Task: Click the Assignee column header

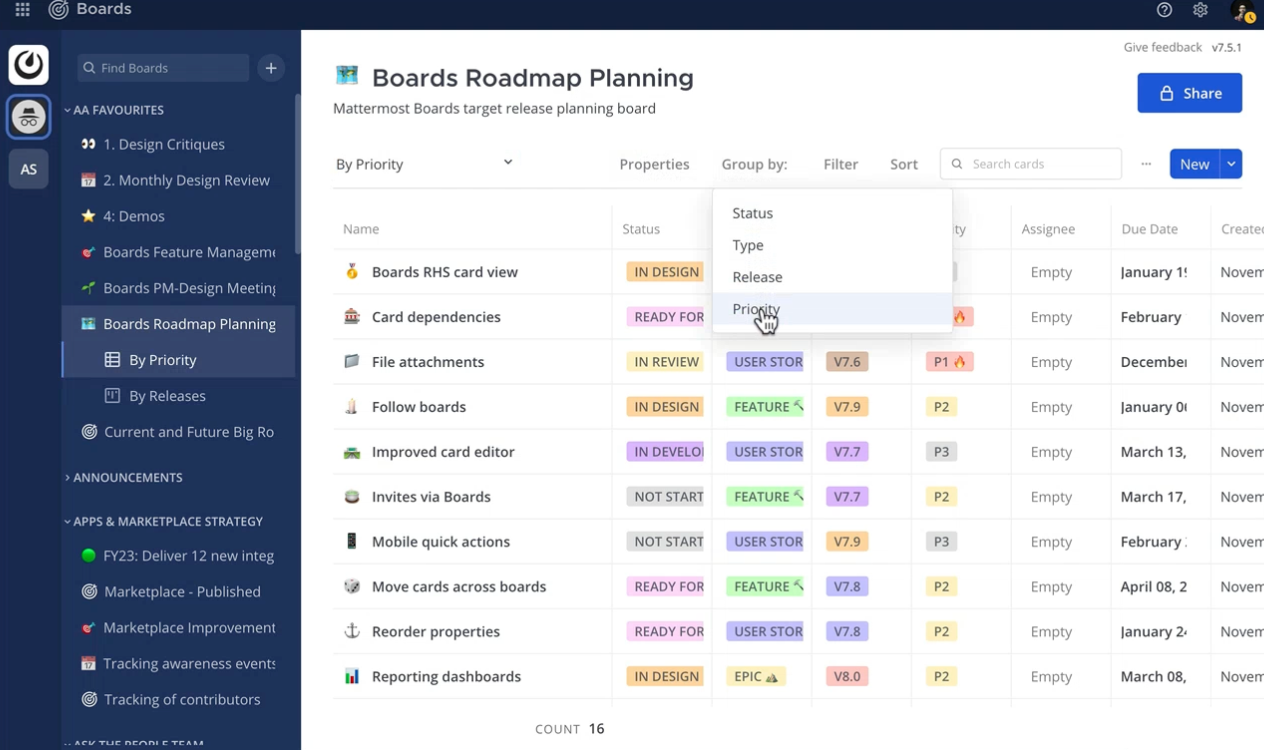Action: [1048, 229]
